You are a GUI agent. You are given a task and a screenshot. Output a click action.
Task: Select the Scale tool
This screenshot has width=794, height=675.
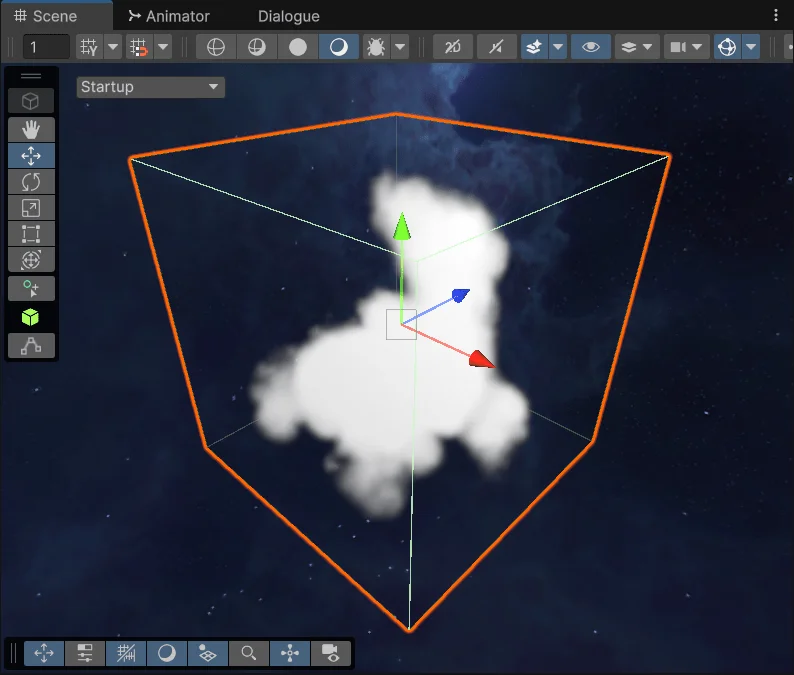(31, 208)
